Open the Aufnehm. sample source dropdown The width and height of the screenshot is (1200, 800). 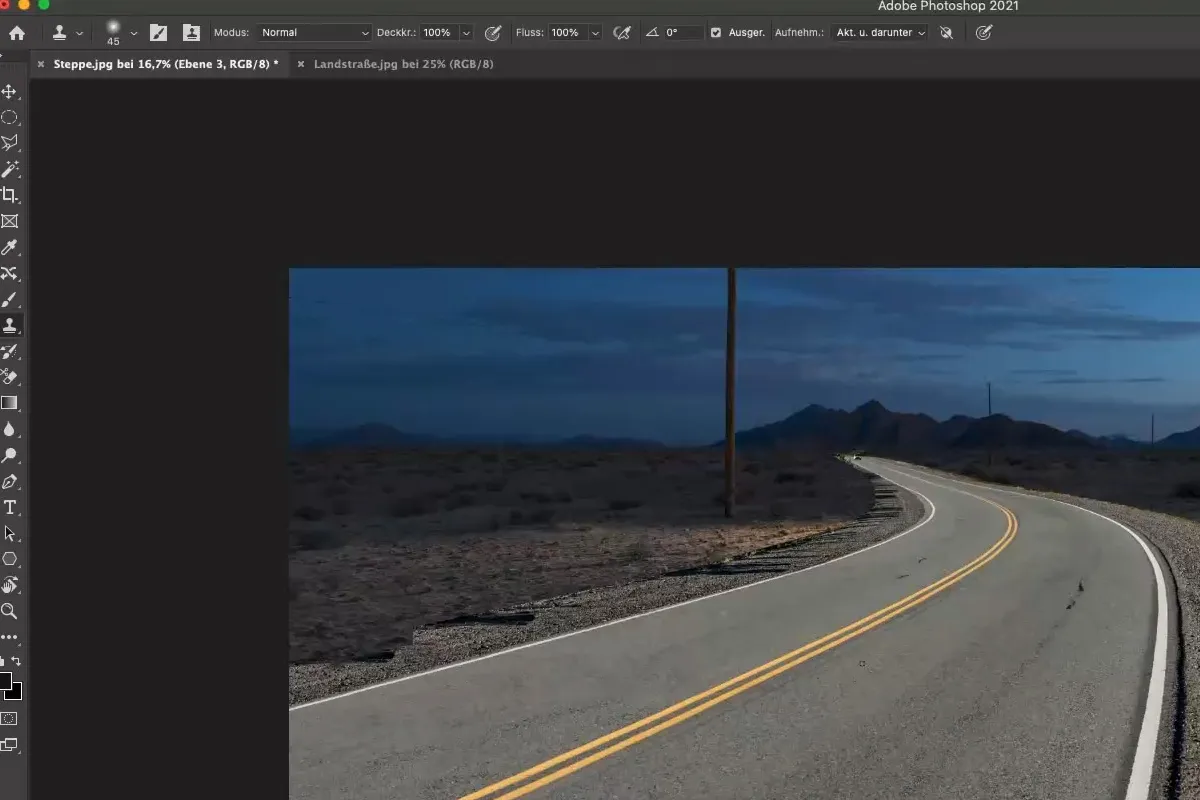(878, 32)
